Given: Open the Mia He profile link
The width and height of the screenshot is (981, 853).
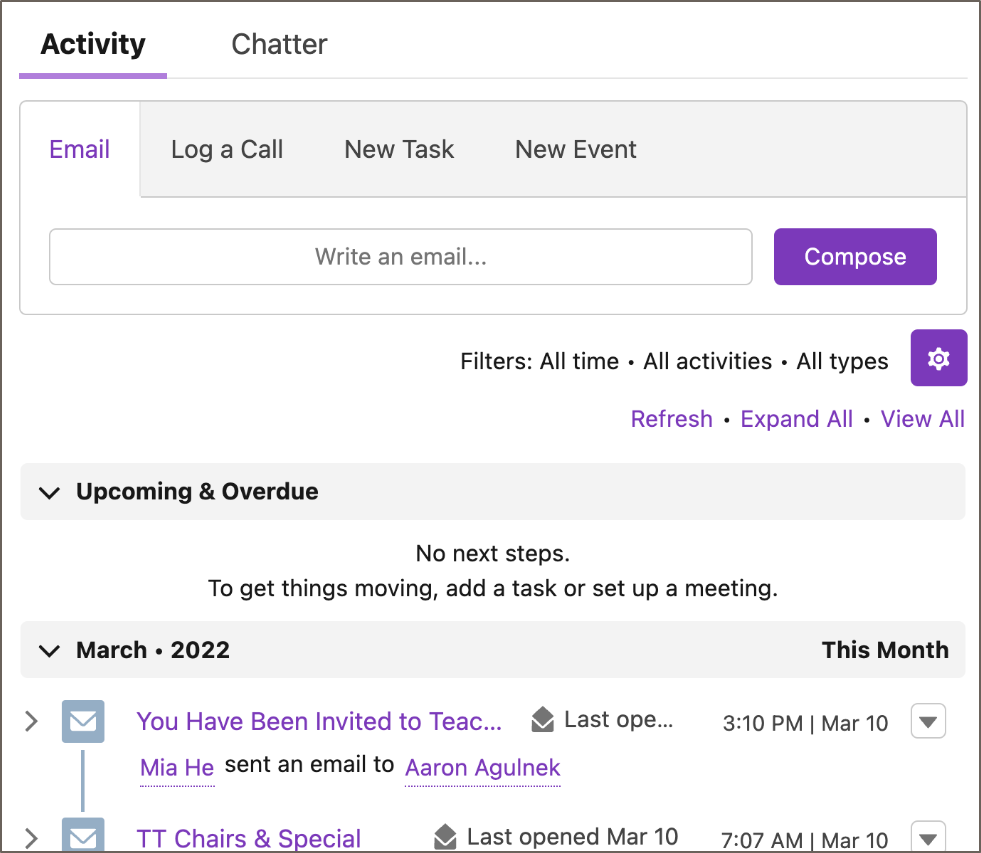Looking at the screenshot, I should pyautogui.click(x=177, y=767).
